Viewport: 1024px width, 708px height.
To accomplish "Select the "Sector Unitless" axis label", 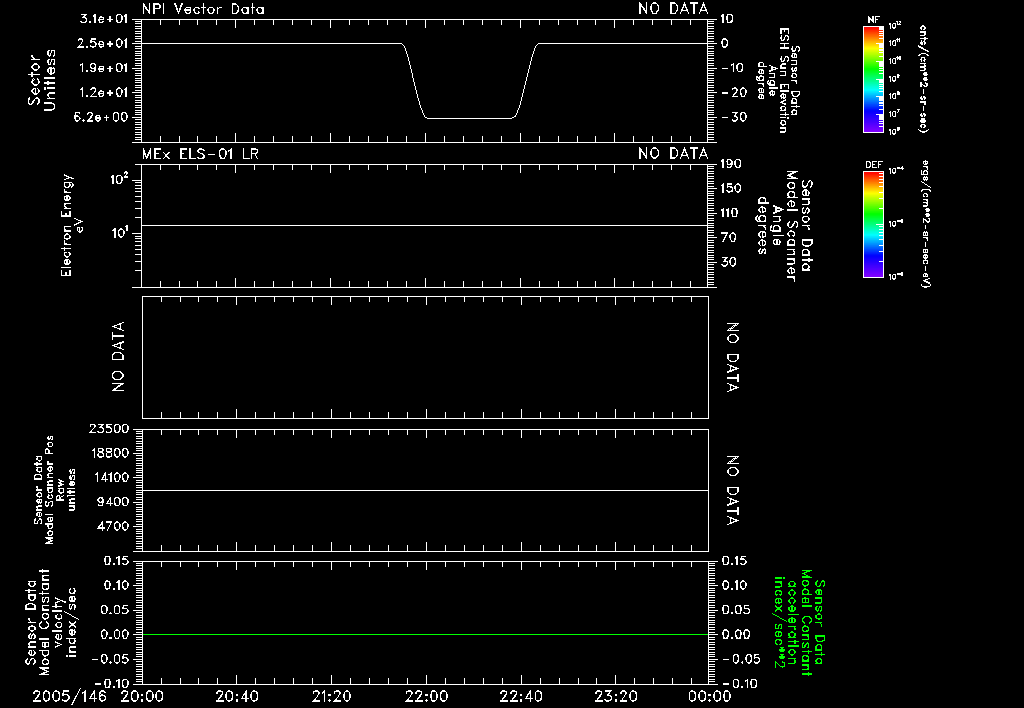I will [x=42, y=80].
